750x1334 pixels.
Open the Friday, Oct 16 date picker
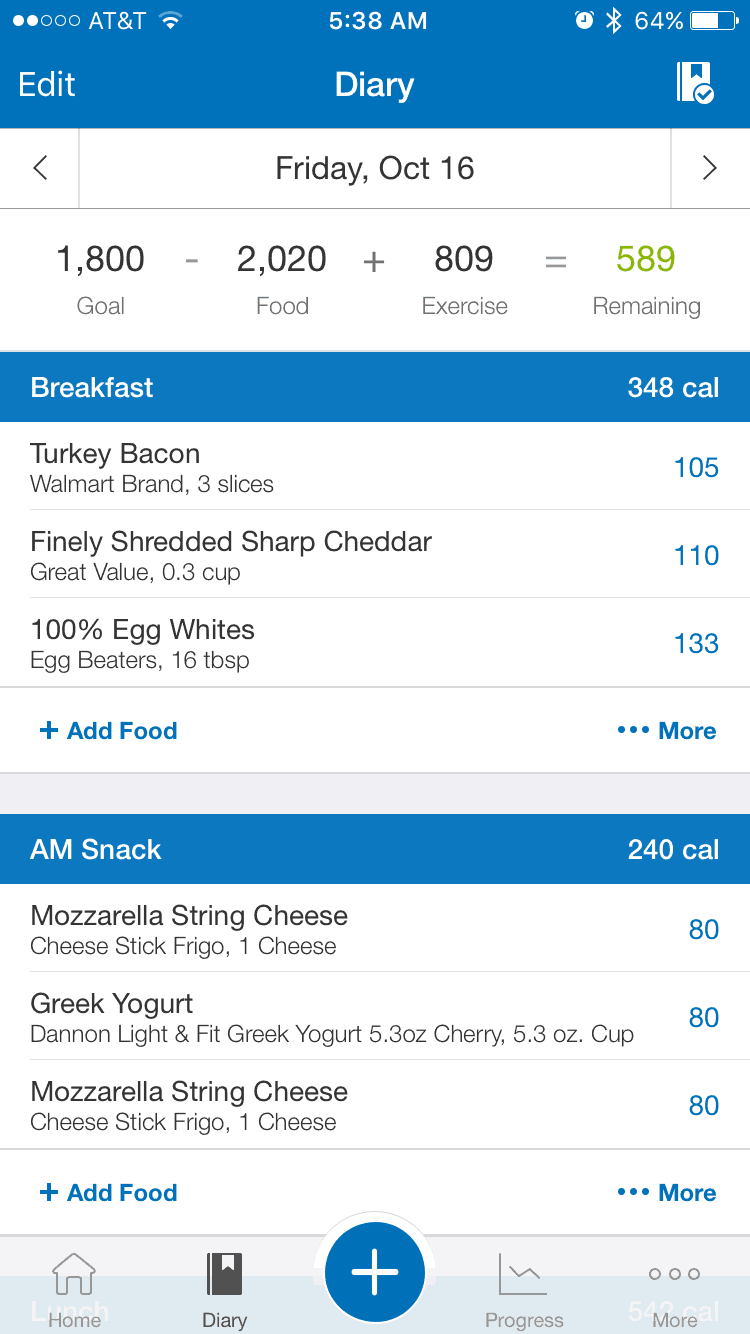click(375, 168)
